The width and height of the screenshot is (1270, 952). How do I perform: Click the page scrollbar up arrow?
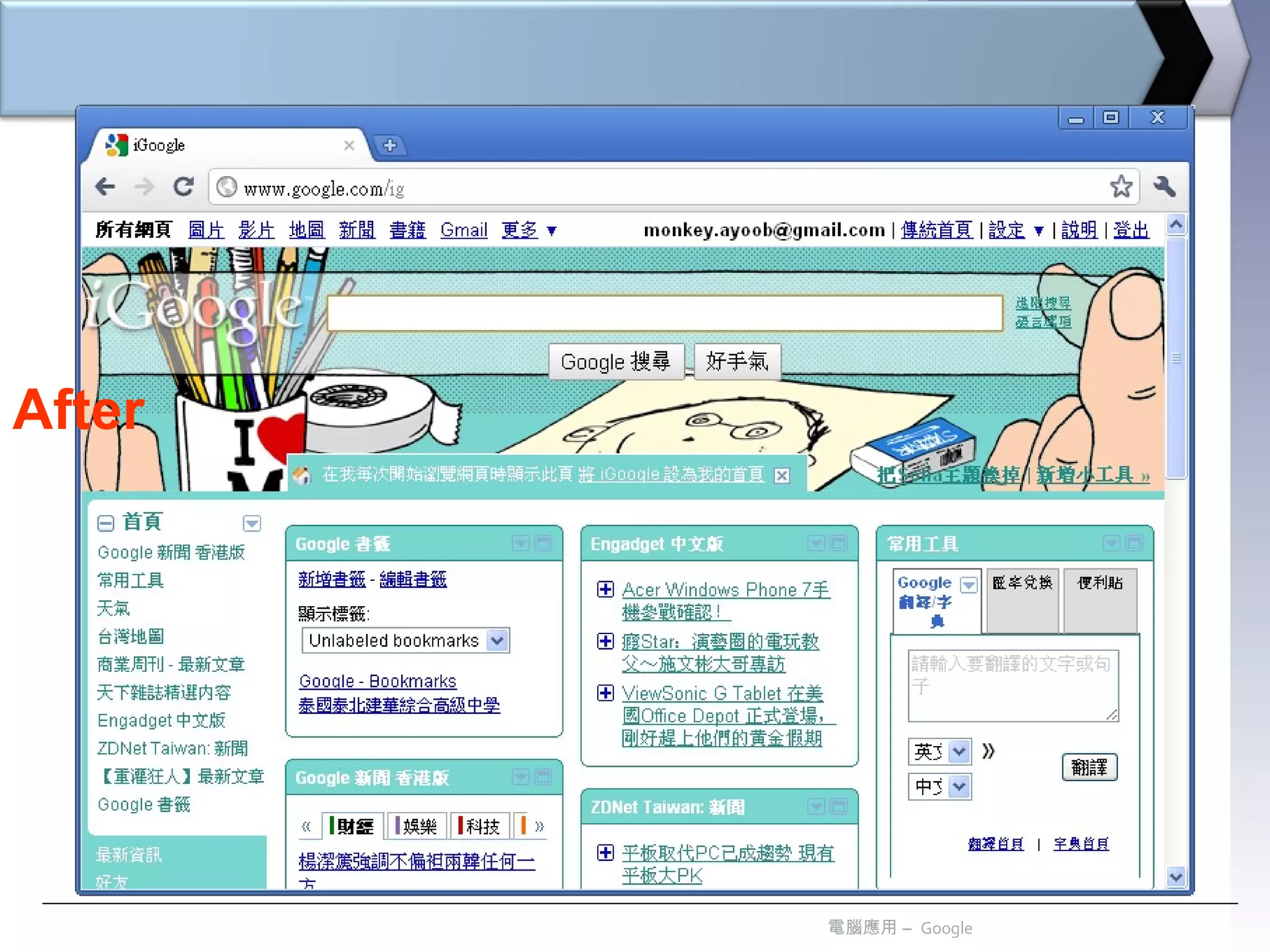(x=1176, y=224)
